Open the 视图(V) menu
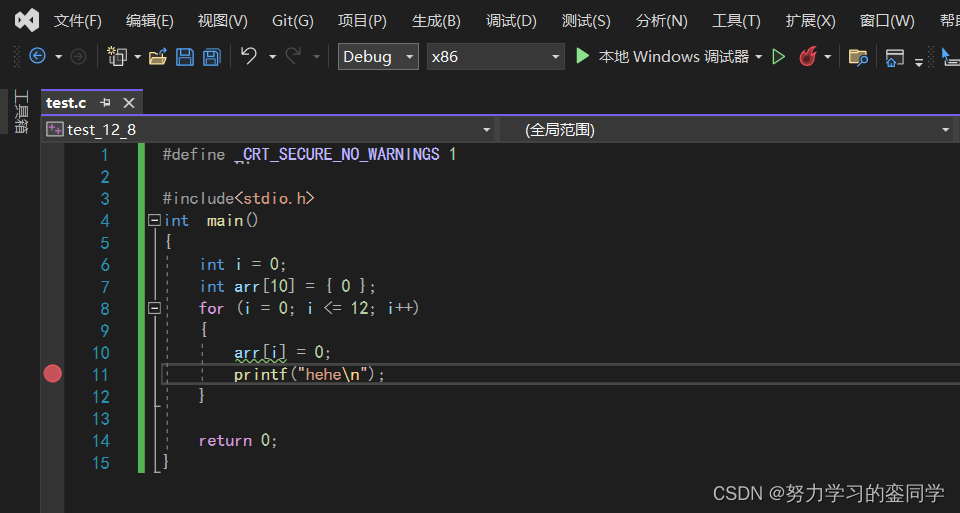 click(222, 21)
